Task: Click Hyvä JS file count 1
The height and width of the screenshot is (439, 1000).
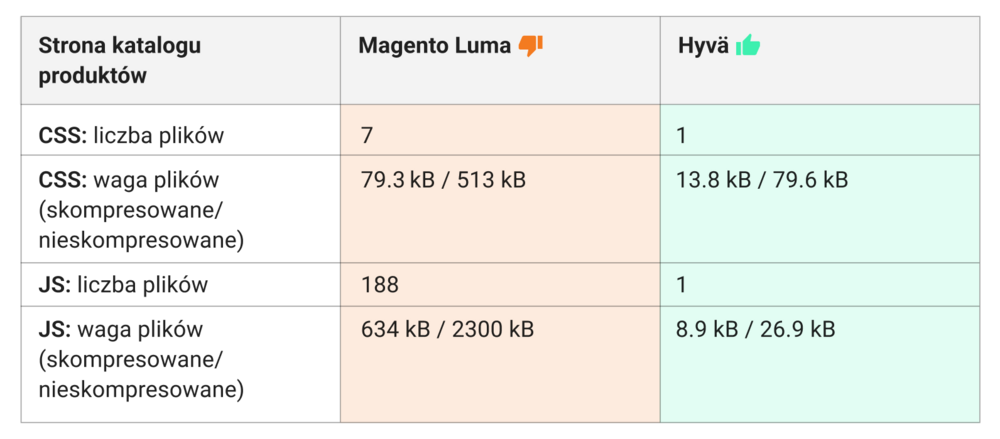Action: tap(681, 285)
